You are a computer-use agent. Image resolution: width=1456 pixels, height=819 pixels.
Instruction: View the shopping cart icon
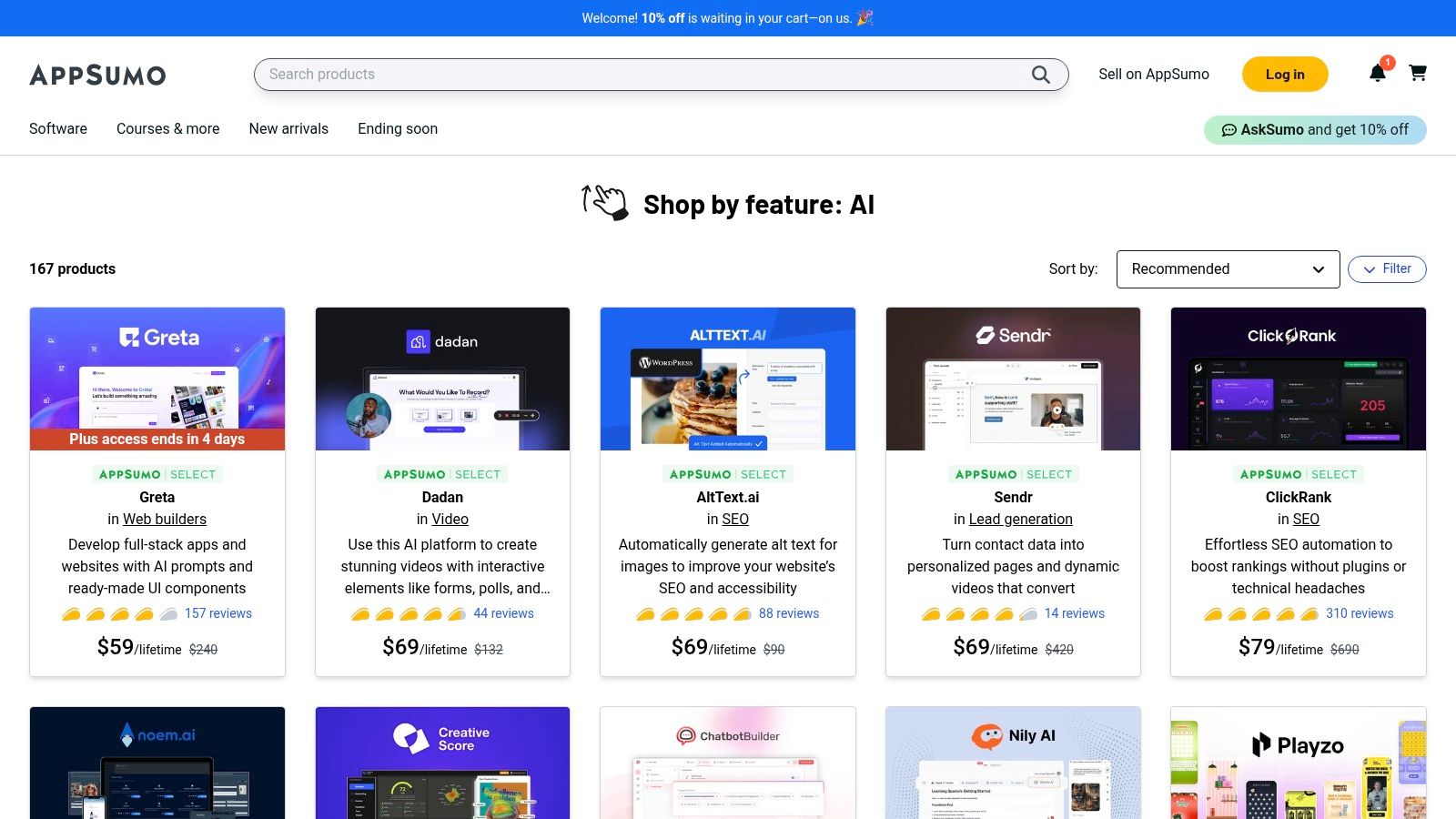click(x=1418, y=74)
